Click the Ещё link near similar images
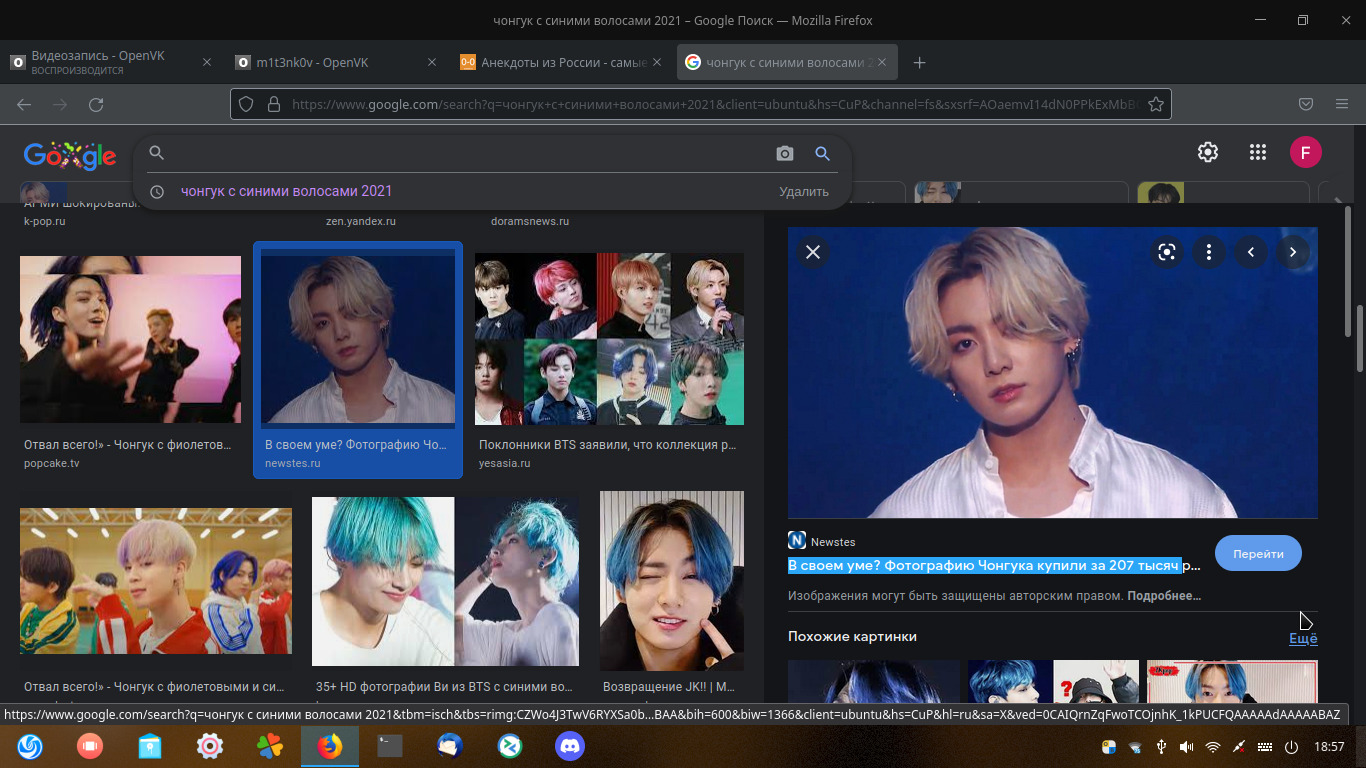The width and height of the screenshot is (1366, 768). (x=1302, y=638)
